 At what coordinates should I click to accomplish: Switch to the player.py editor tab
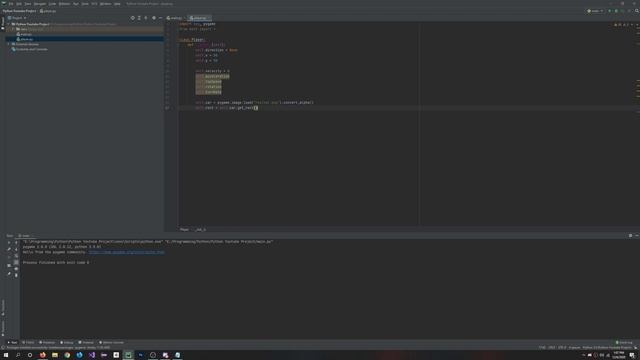[200, 18]
